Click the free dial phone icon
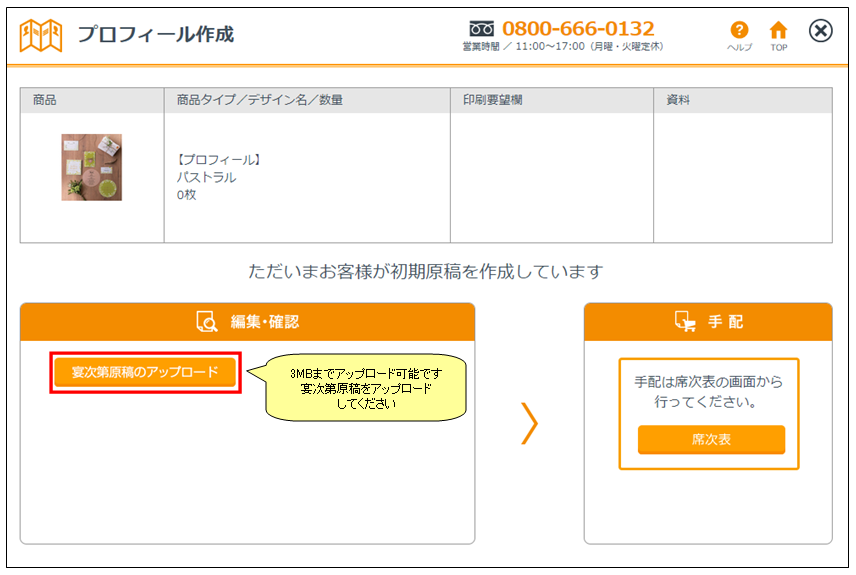This screenshot has height=575, width=856. (482, 28)
